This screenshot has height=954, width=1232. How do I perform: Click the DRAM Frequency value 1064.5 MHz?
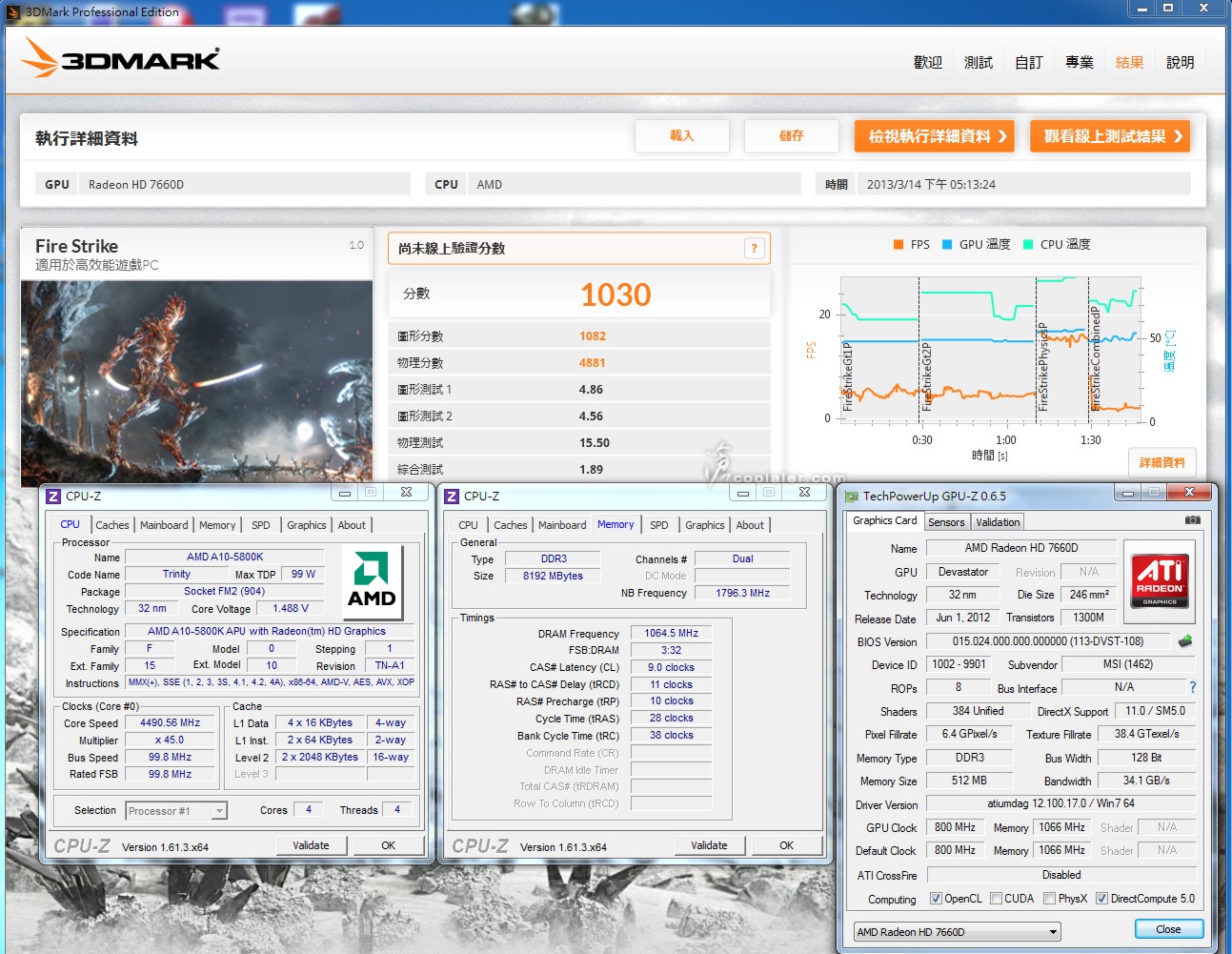click(x=671, y=633)
